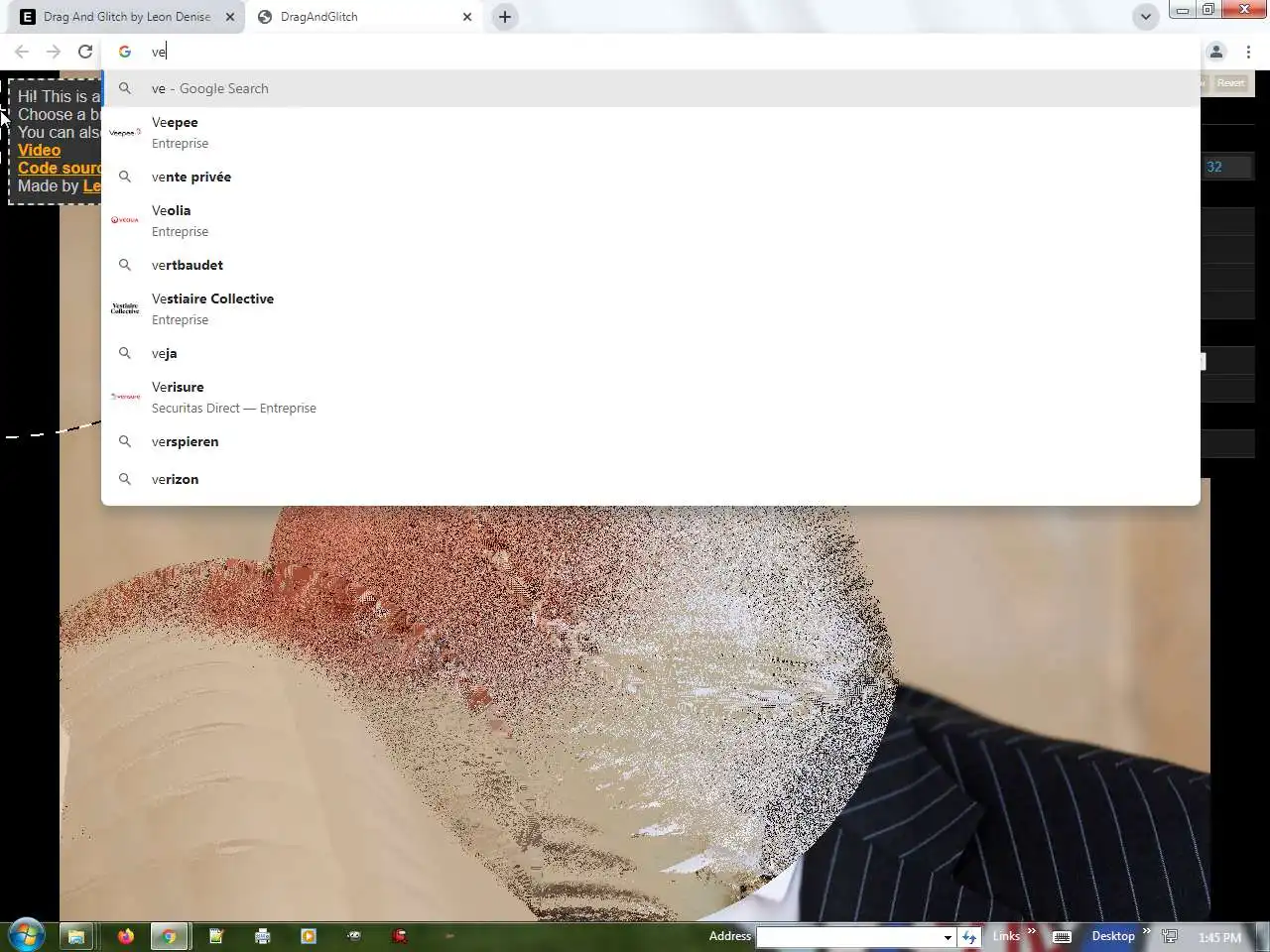Open a new browser tab
Viewport: 1270px width, 952px height.
tap(505, 17)
